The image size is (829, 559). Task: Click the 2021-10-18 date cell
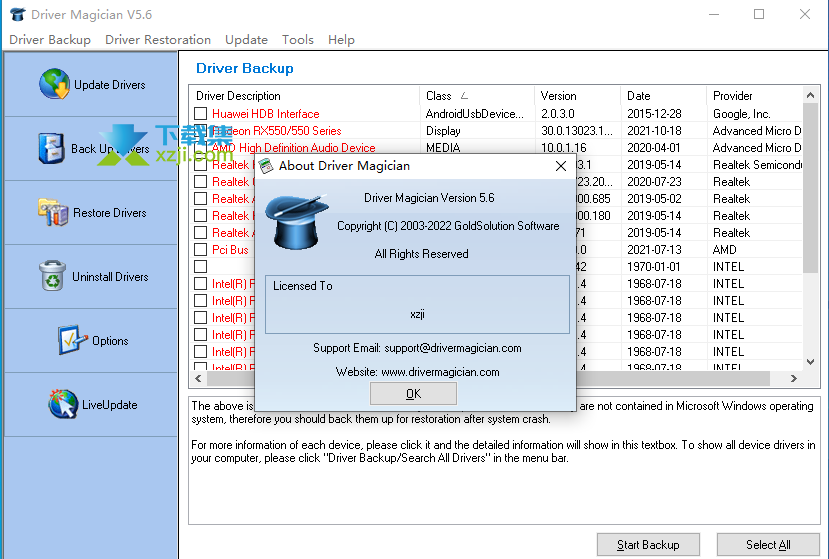coord(653,131)
